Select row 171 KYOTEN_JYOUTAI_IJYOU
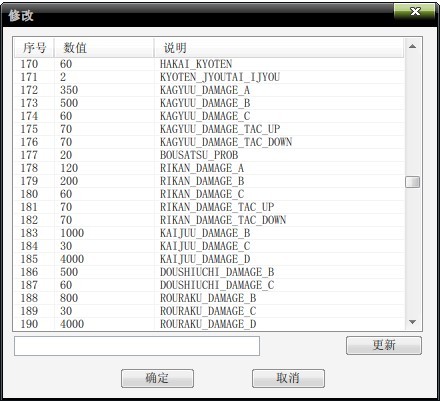 pos(209,77)
